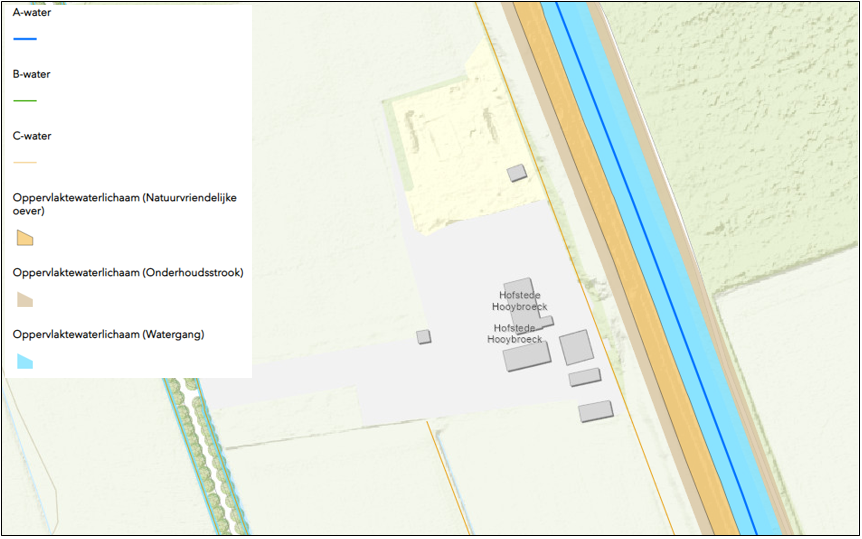This screenshot has width=862, height=539.
Task: Click the C-water legend label
Action: click(32, 136)
